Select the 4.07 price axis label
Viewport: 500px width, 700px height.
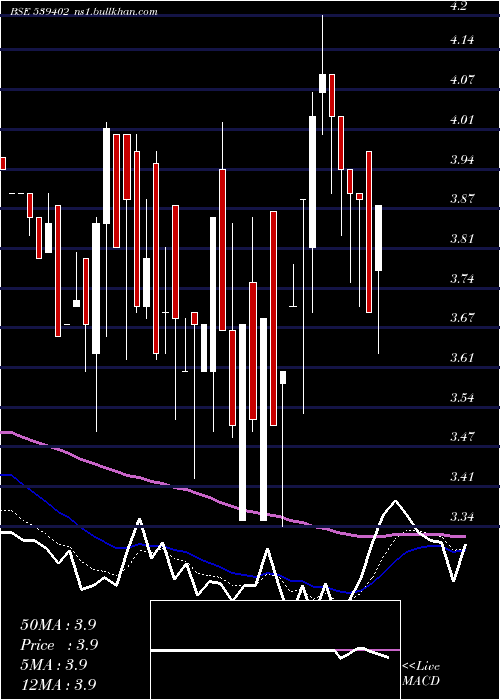pos(462,80)
